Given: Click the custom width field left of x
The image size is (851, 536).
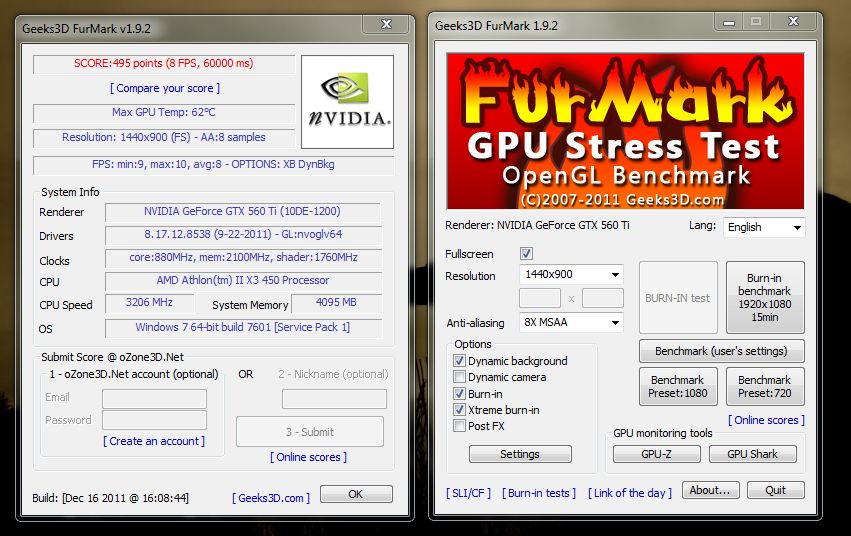Looking at the screenshot, I should click(540, 298).
